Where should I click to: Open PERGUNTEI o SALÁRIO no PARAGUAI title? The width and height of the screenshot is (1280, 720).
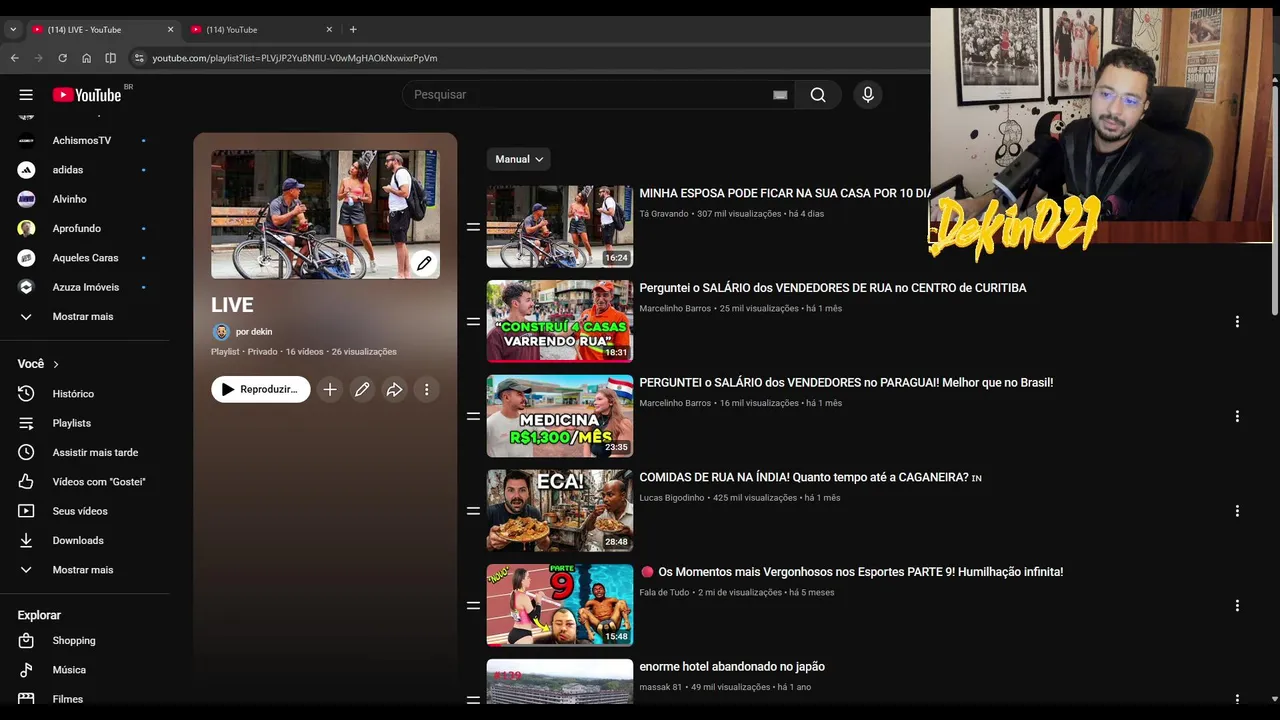(x=846, y=383)
